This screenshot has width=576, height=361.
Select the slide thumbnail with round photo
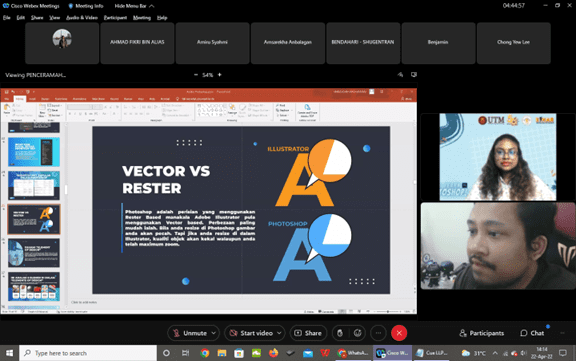(34, 253)
